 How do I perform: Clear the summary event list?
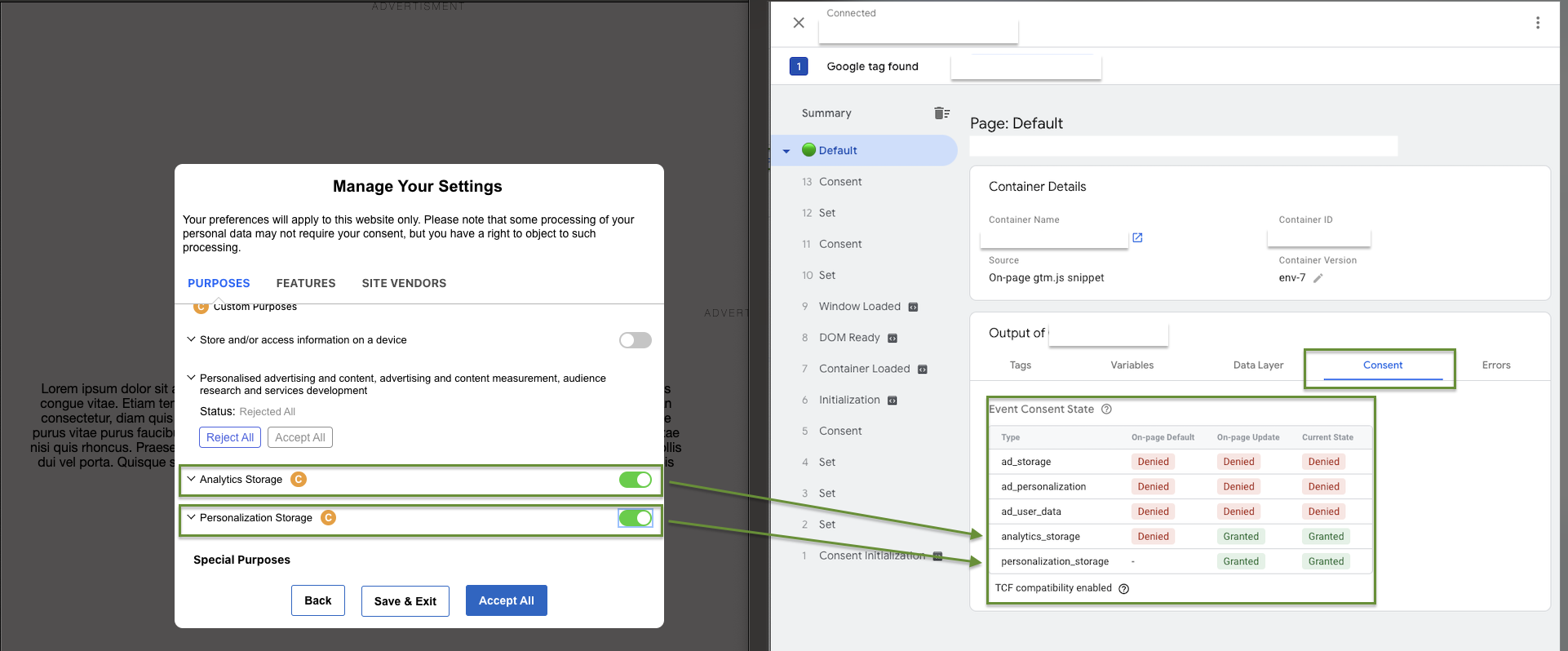point(941,113)
